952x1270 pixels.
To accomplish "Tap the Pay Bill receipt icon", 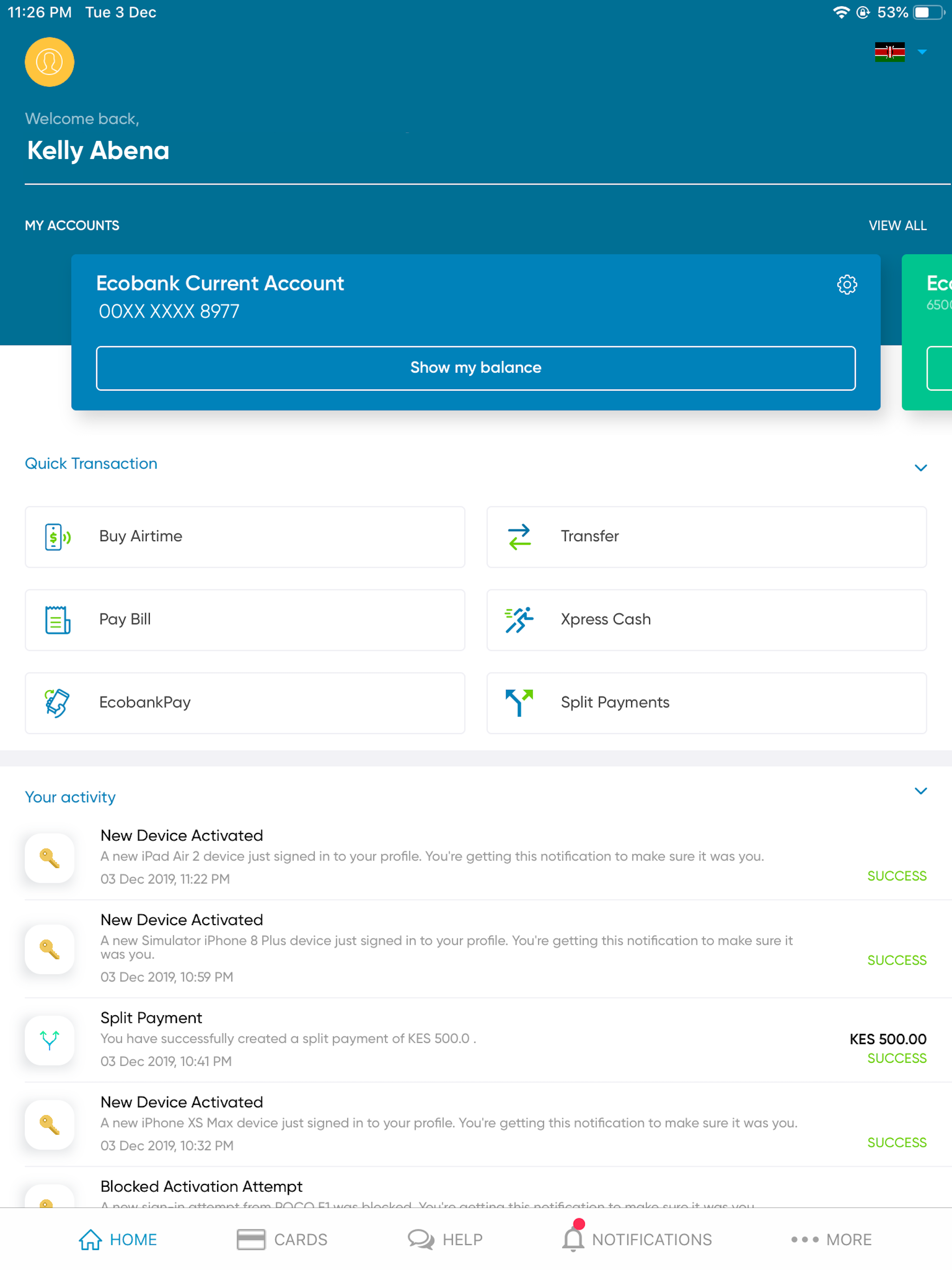I will coord(58,620).
